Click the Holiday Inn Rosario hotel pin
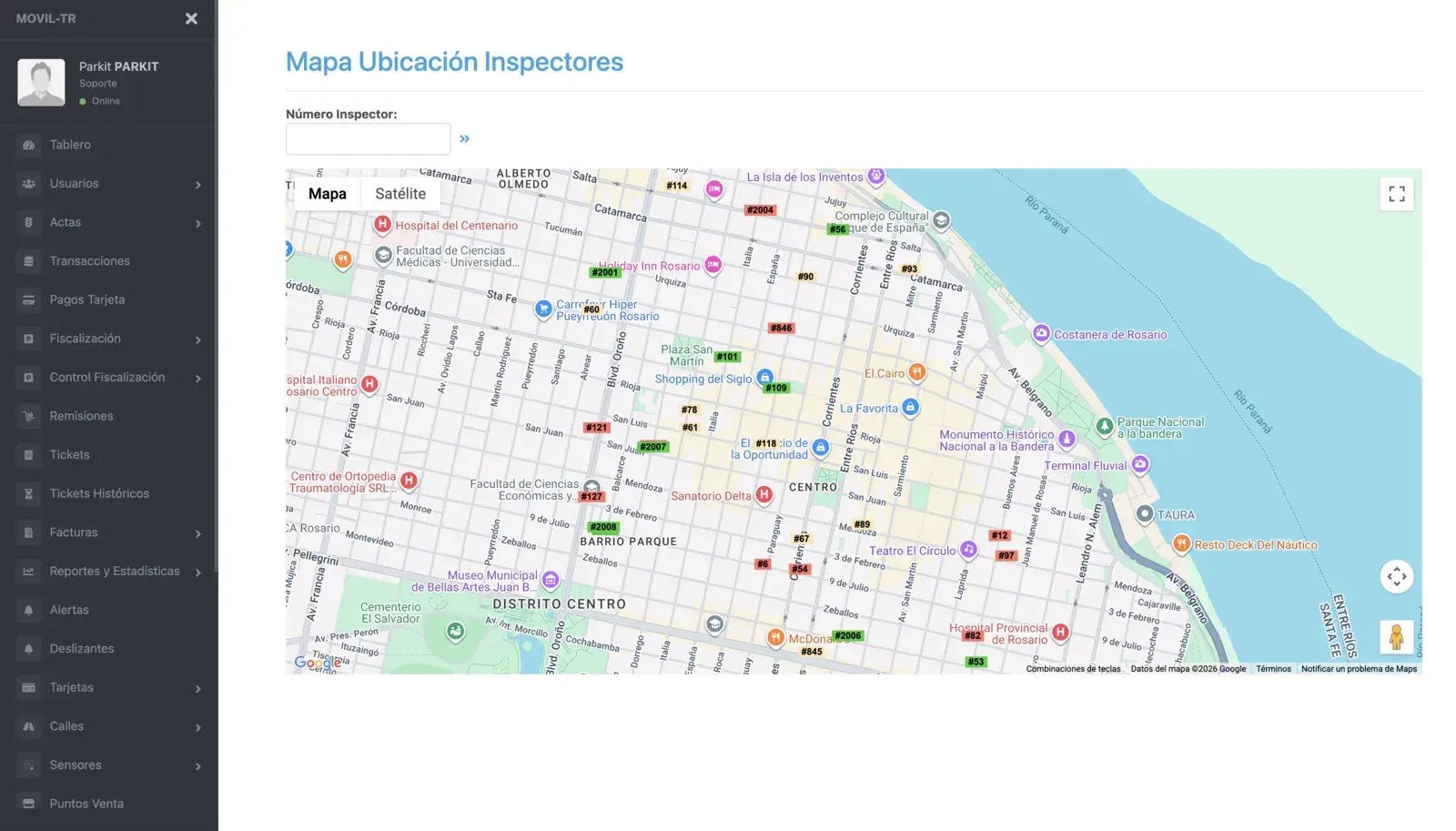This screenshot has height=831, width=1456. (x=713, y=265)
